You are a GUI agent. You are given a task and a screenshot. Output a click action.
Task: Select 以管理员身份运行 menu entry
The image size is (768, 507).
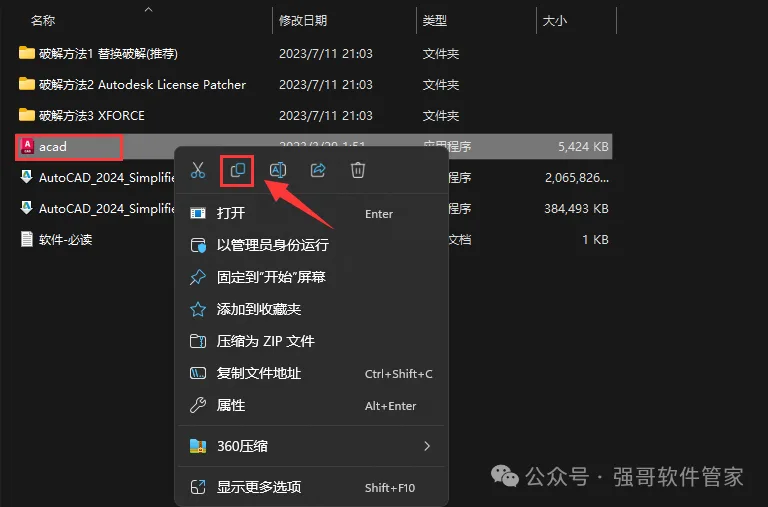pos(312,245)
